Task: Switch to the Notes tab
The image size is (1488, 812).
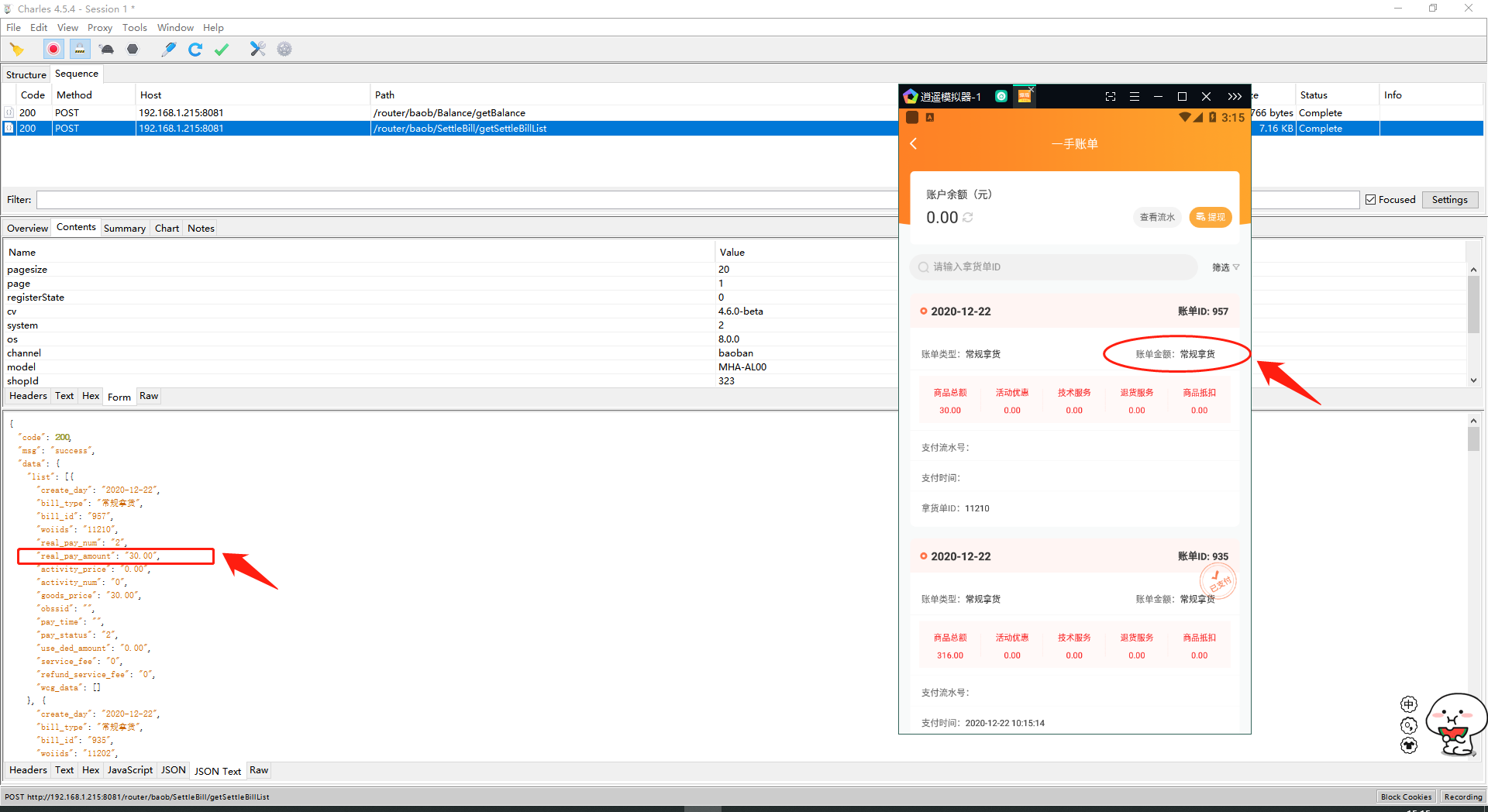Action: click(201, 229)
